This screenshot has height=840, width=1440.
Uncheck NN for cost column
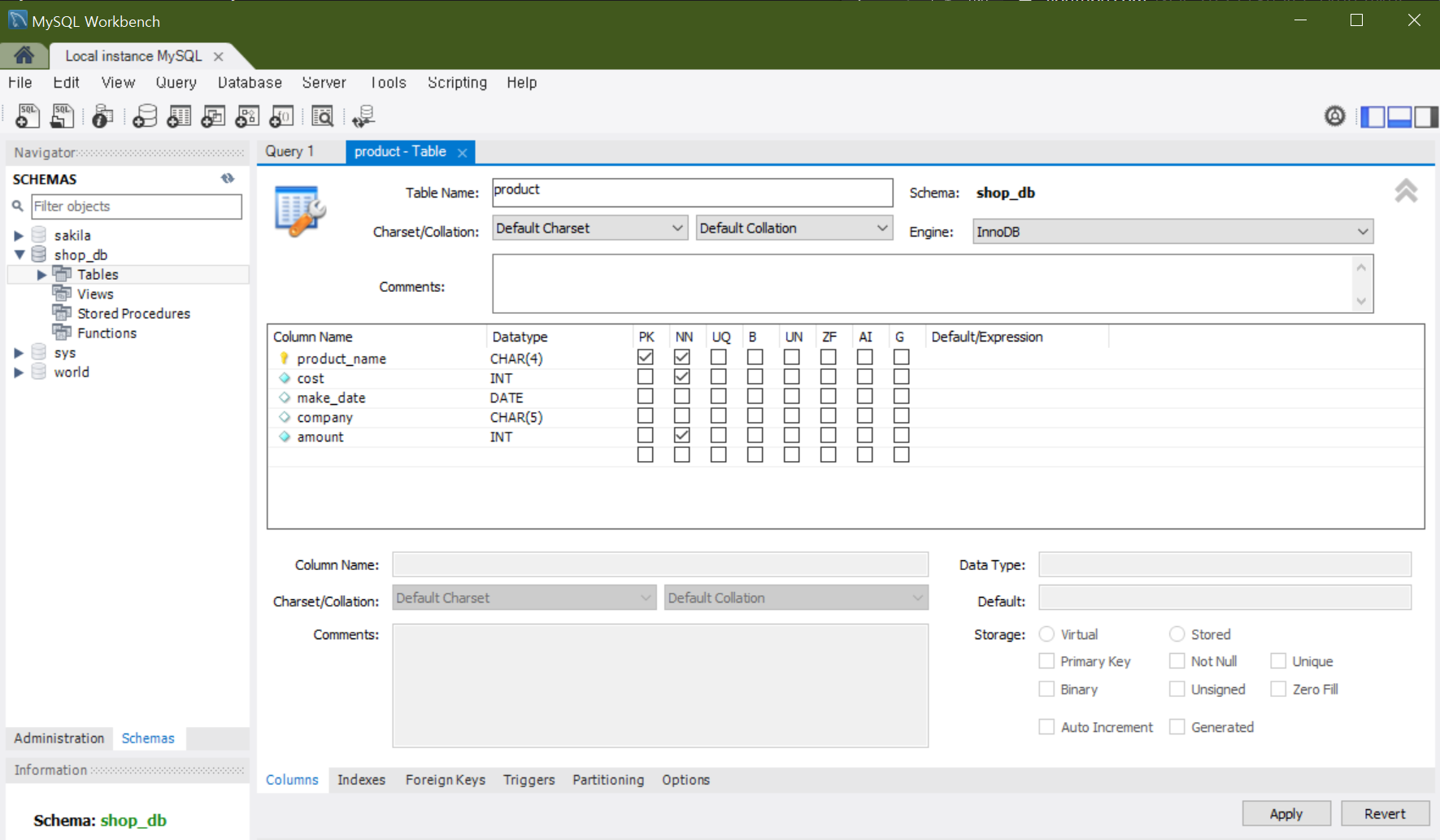point(682,376)
